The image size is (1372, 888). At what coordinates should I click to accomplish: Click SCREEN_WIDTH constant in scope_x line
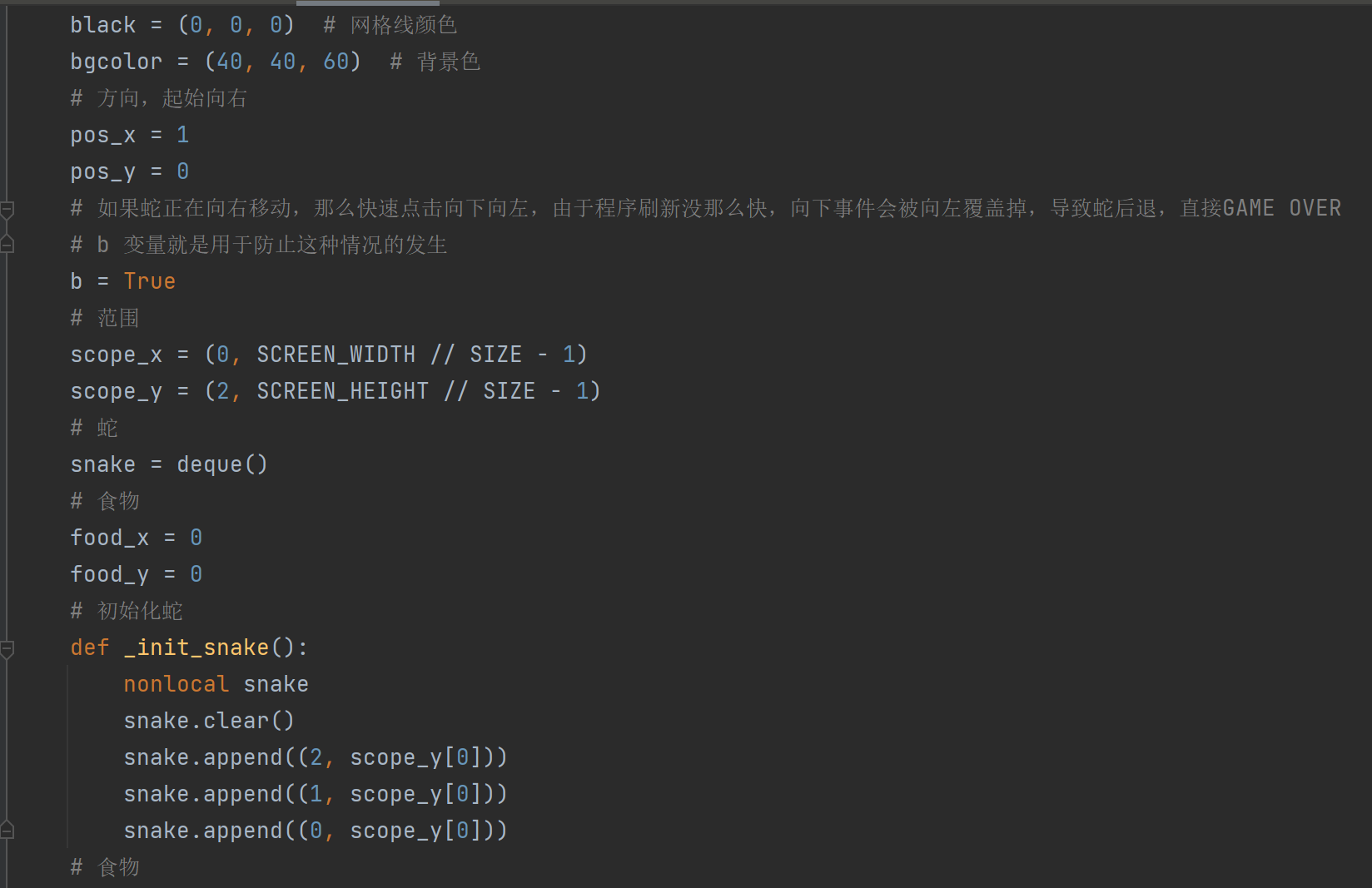336,355
